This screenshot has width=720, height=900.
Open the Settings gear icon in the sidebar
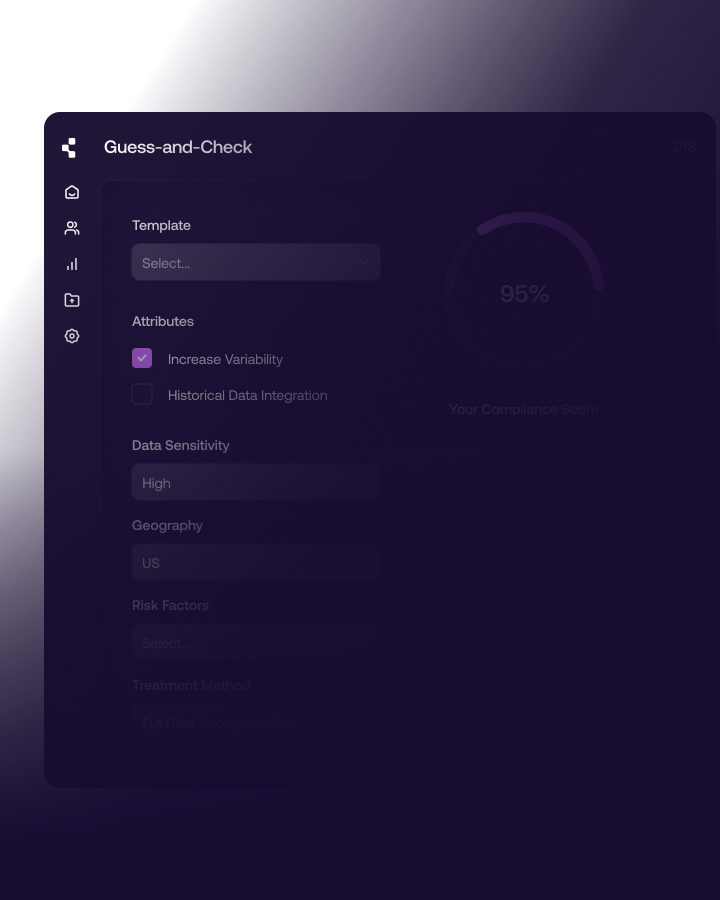[72, 336]
